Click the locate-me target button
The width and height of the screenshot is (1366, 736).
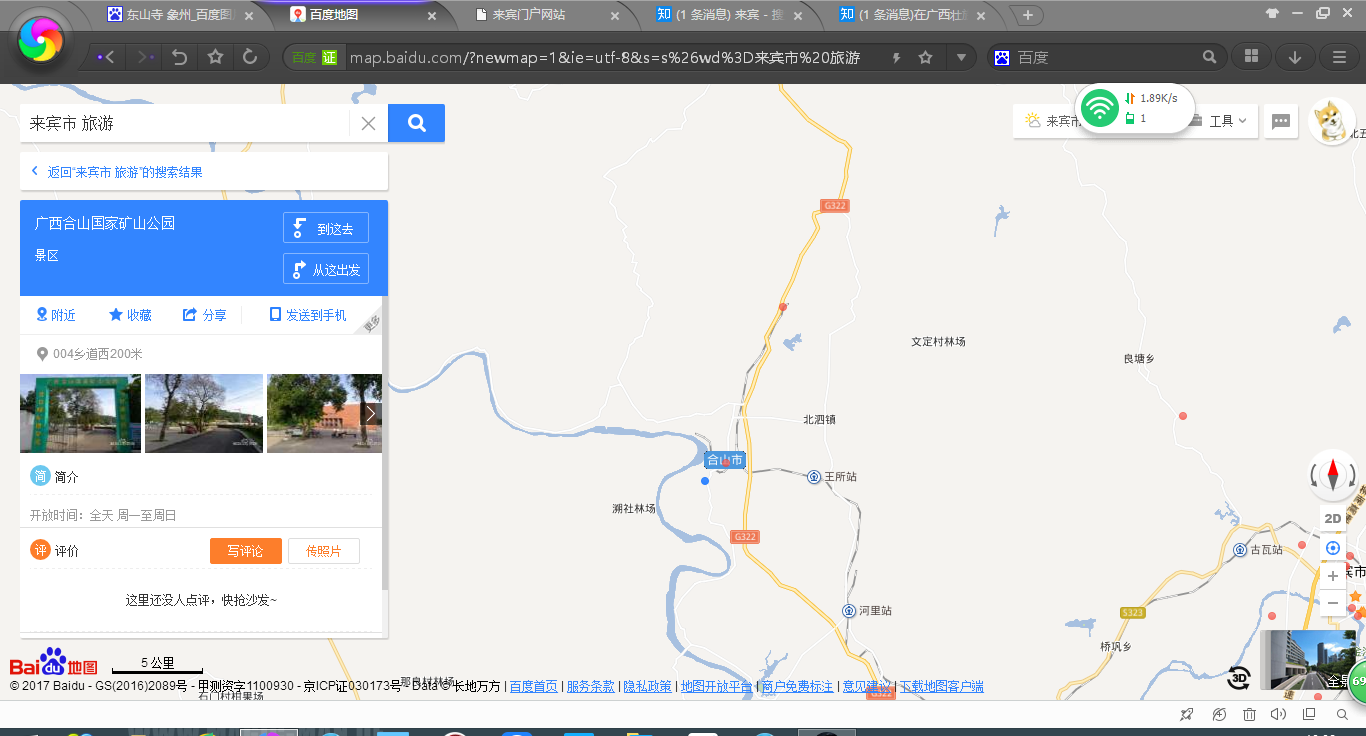[x=1333, y=548]
